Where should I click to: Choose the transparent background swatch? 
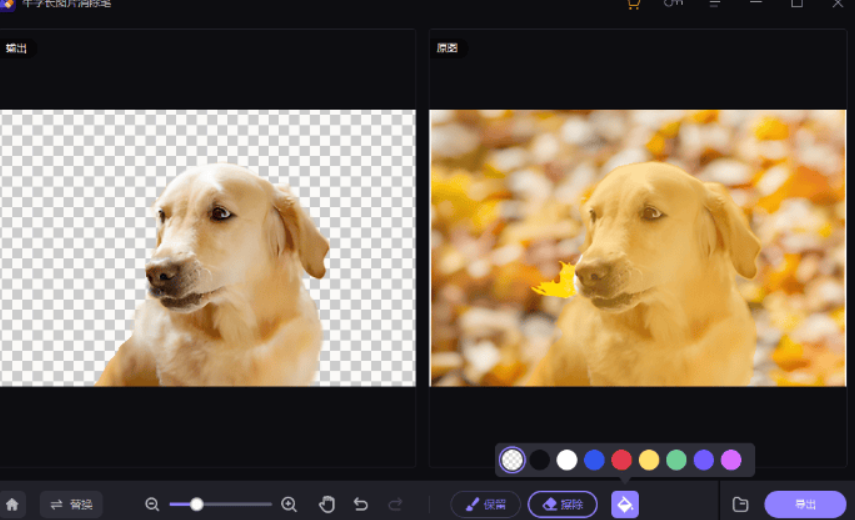[512, 460]
